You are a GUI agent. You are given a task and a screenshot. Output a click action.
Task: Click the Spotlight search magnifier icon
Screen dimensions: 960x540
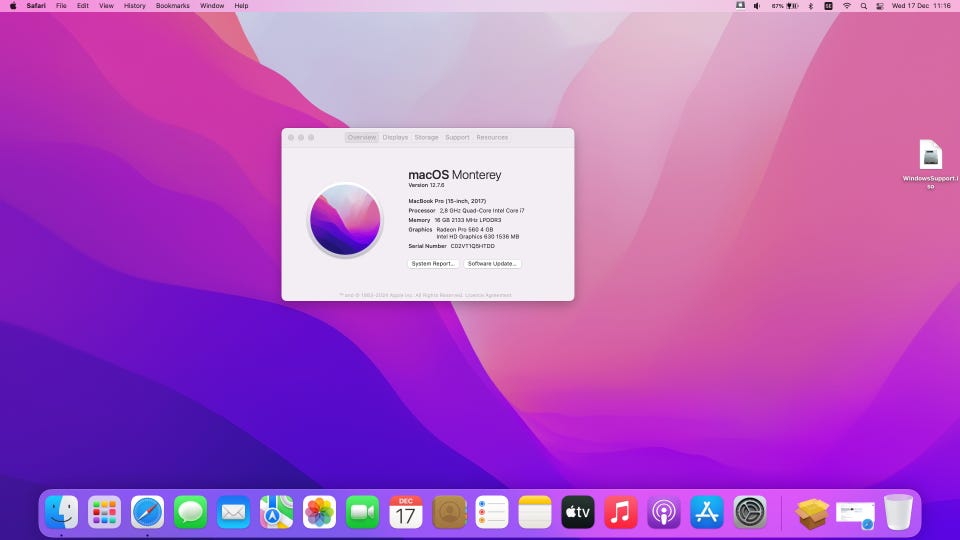coord(865,6)
